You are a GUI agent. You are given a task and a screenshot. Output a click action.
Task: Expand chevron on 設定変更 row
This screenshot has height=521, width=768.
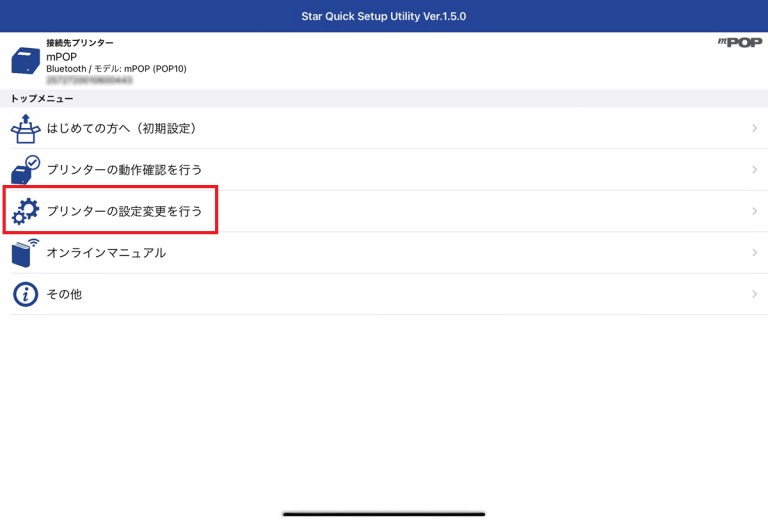(x=754, y=211)
